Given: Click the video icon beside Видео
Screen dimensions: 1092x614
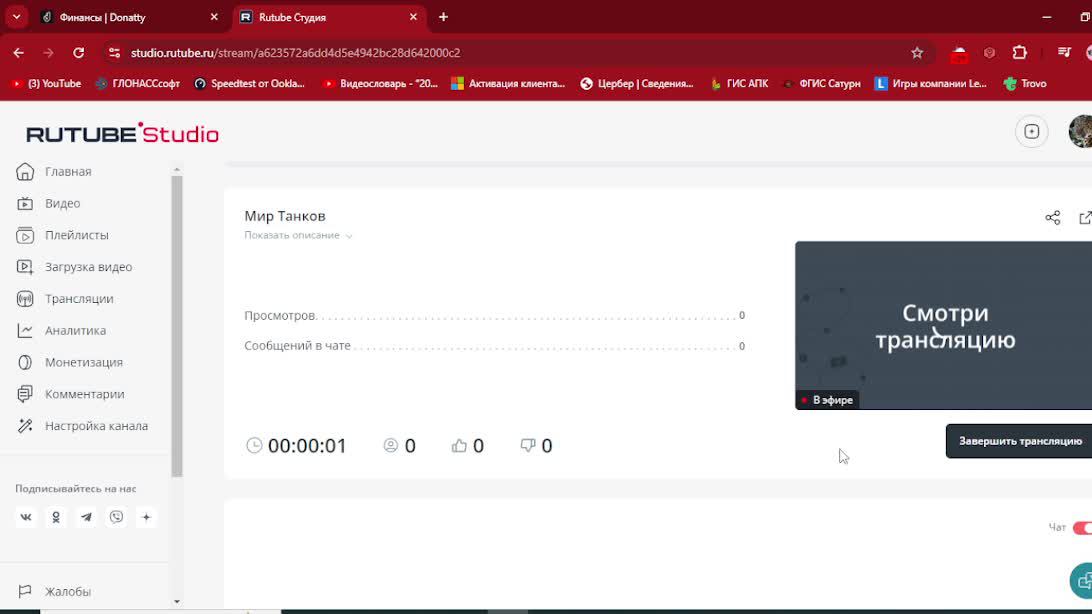Looking at the screenshot, I should point(25,203).
